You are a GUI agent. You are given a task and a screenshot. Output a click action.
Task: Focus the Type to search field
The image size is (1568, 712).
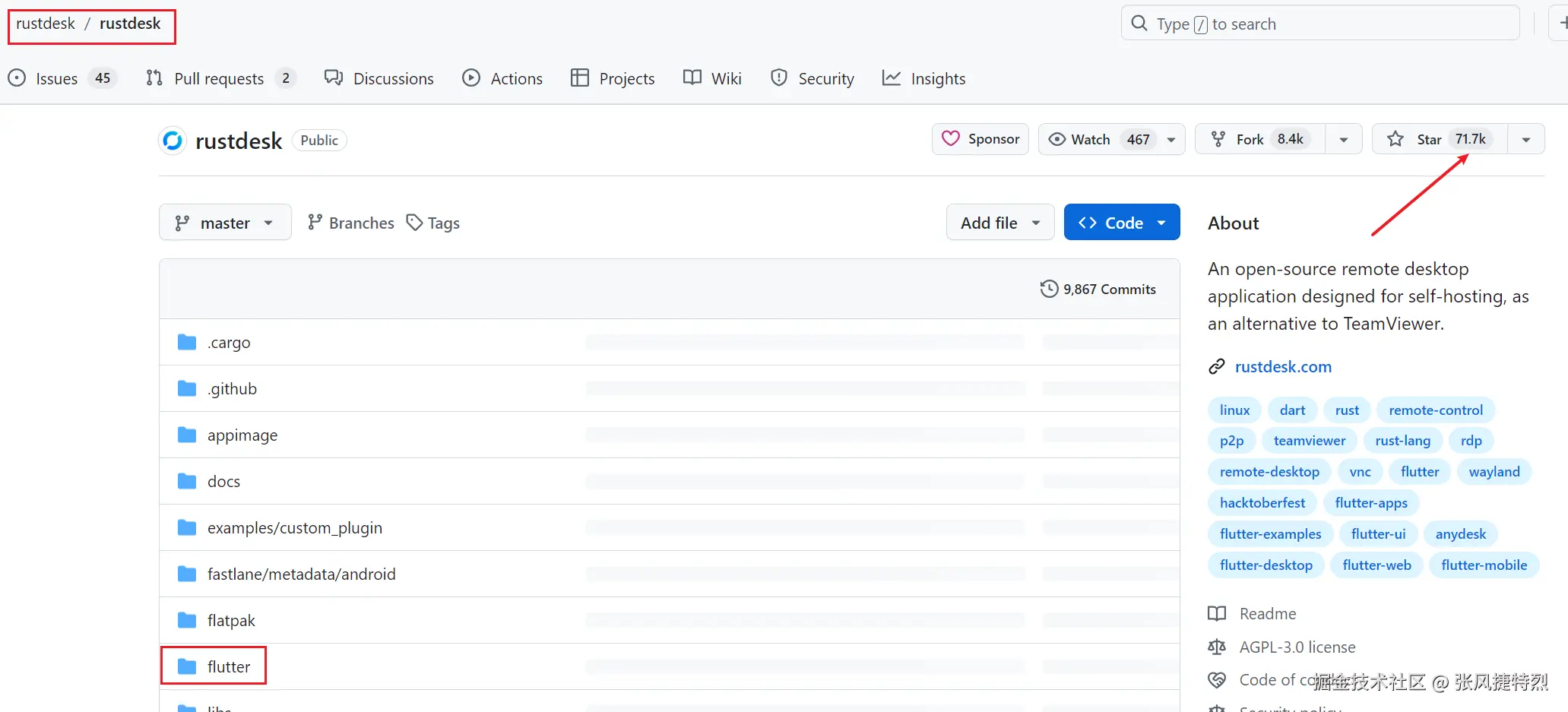pyautogui.click(x=1320, y=24)
